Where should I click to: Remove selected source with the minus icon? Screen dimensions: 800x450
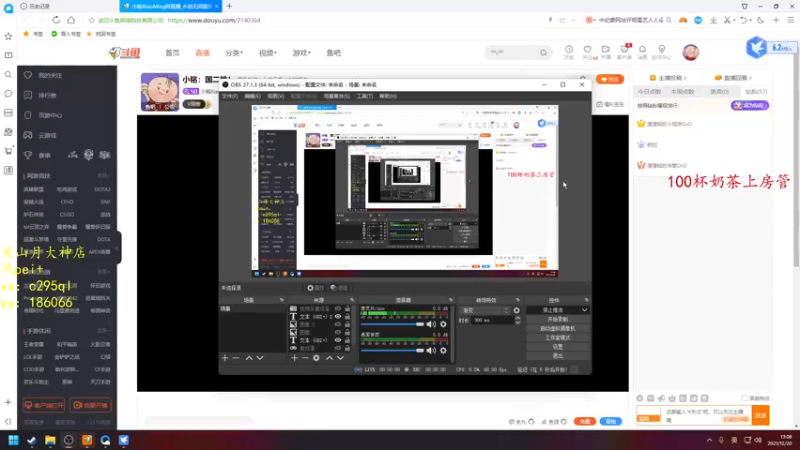(x=305, y=358)
